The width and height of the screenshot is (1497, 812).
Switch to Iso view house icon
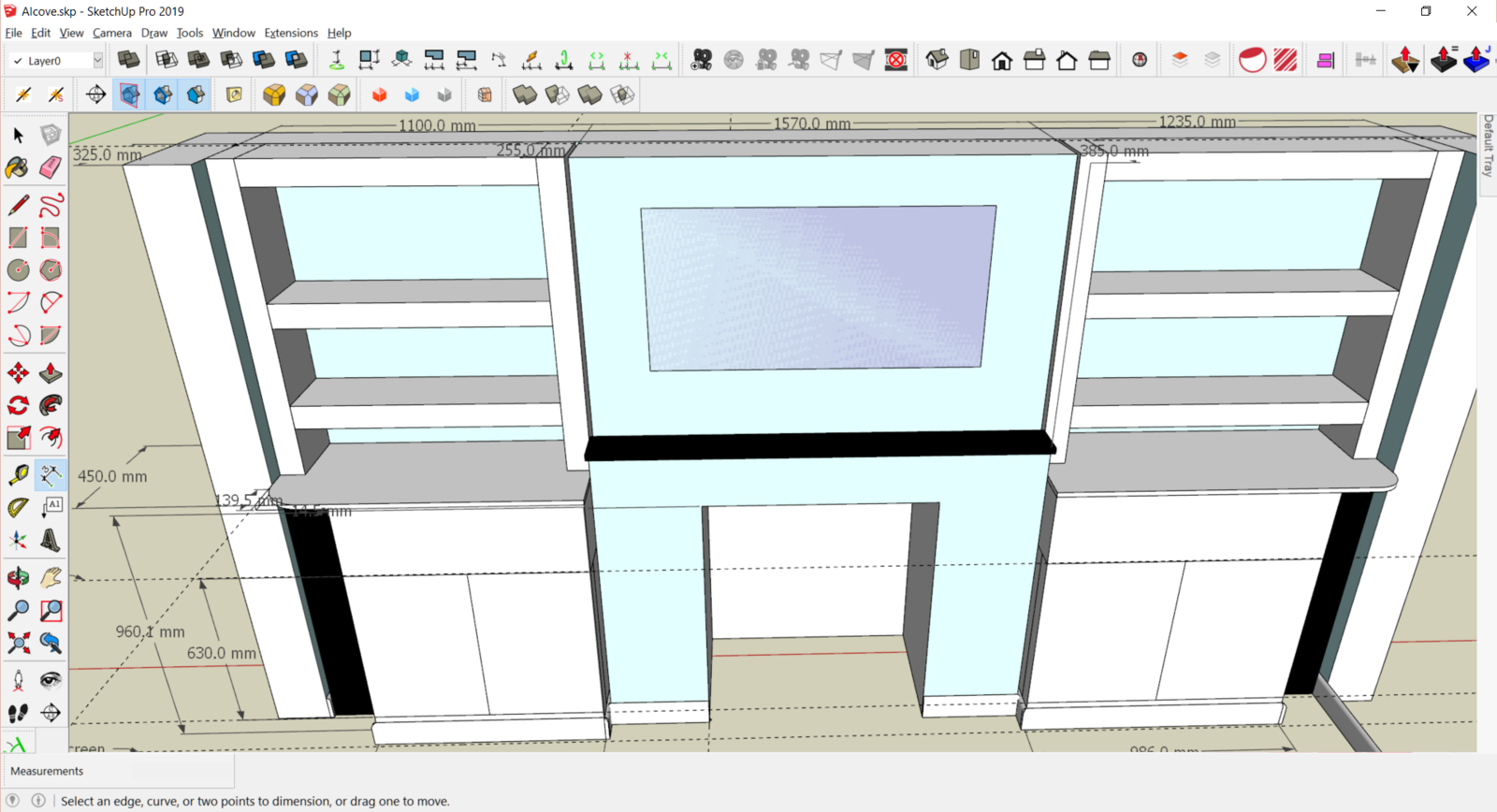coord(937,60)
